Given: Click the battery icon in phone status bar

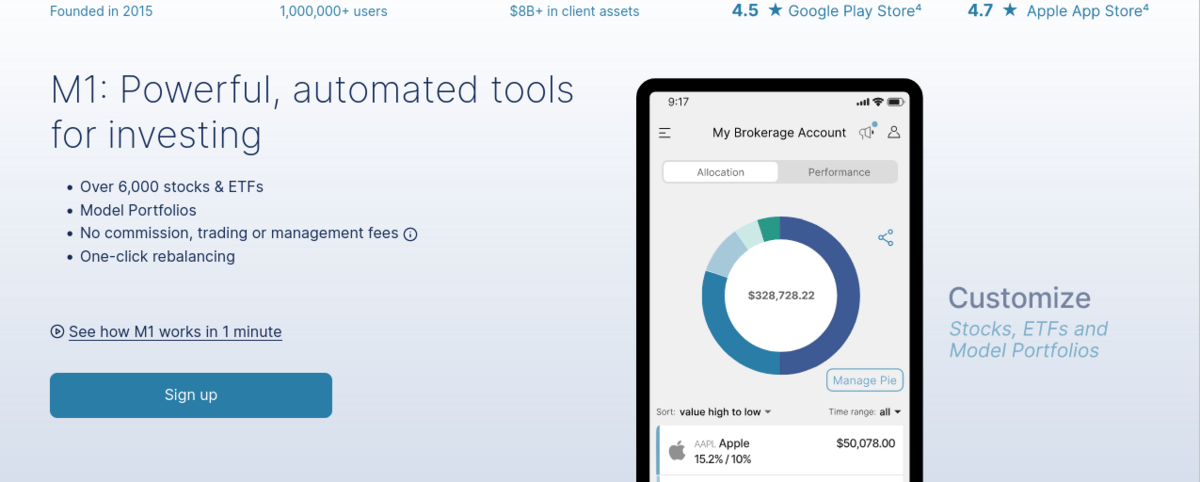Looking at the screenshot, I should tap(896, 101).
